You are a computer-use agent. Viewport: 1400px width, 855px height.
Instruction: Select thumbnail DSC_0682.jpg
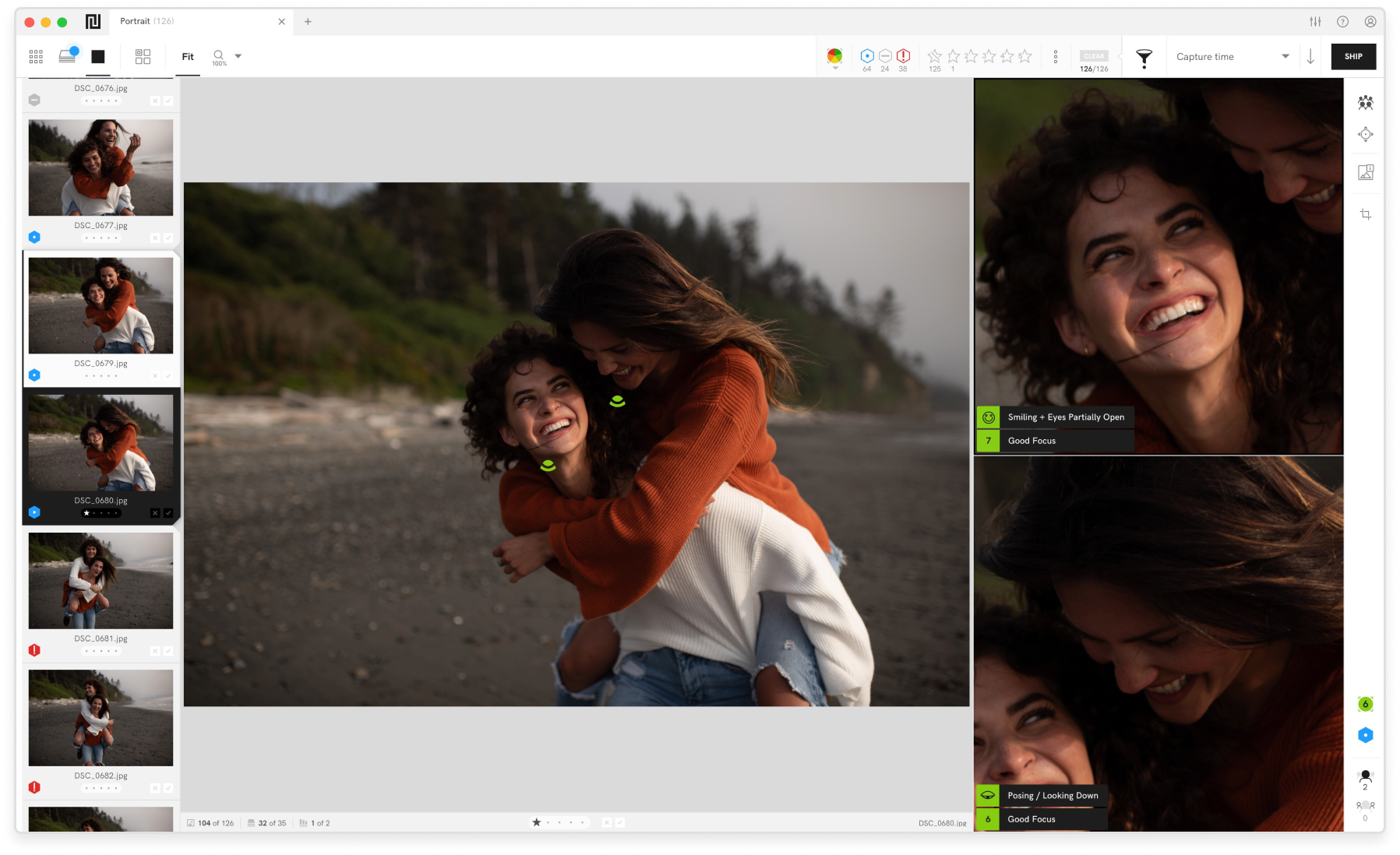(101, 718)
